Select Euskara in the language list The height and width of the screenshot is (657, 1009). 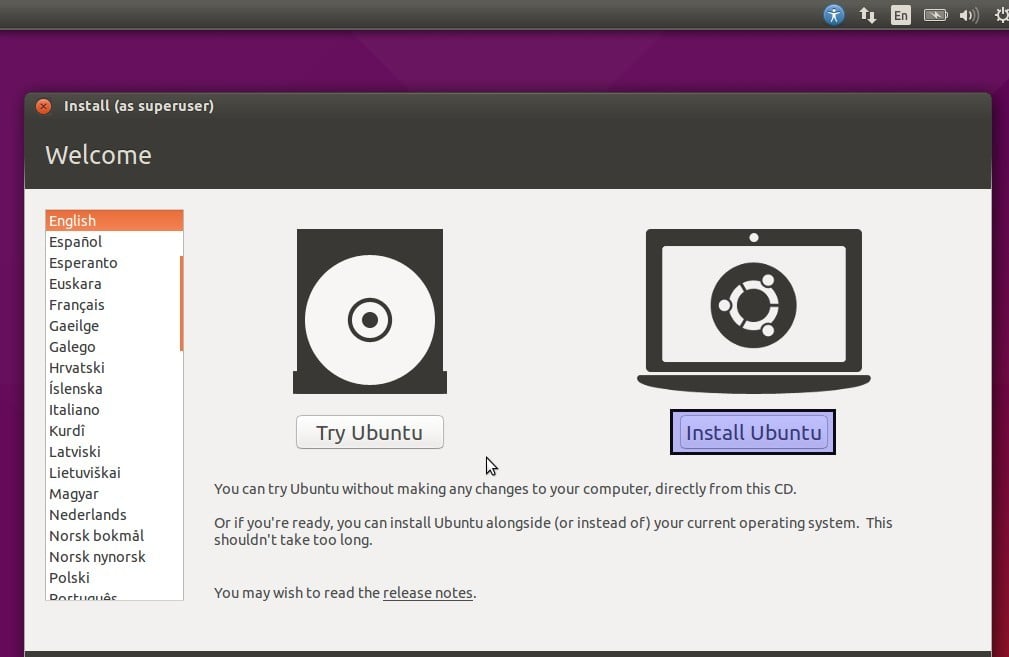point(115,284)
